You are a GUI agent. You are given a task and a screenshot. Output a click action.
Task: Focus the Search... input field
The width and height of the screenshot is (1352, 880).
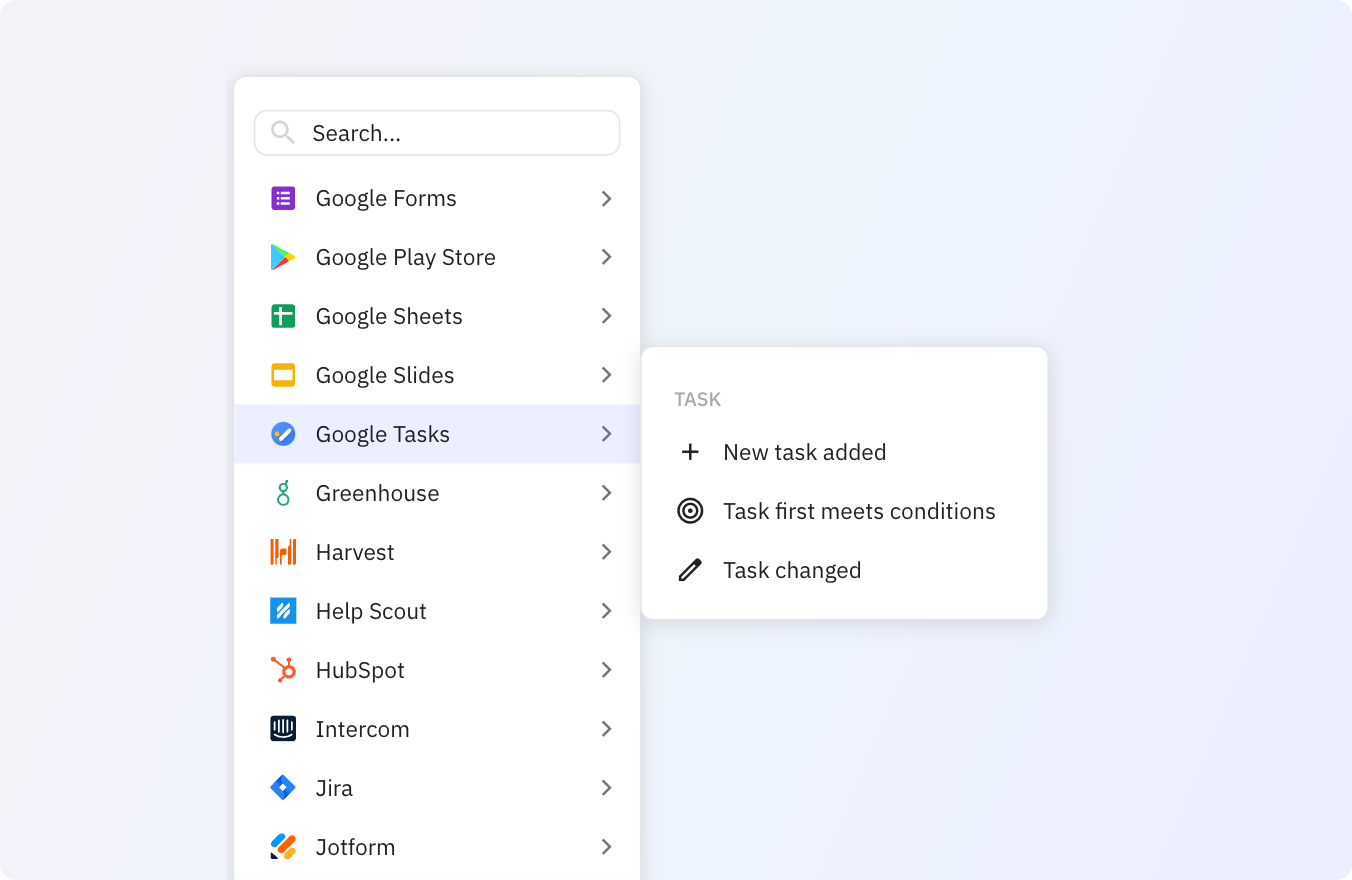pos(437,133)
